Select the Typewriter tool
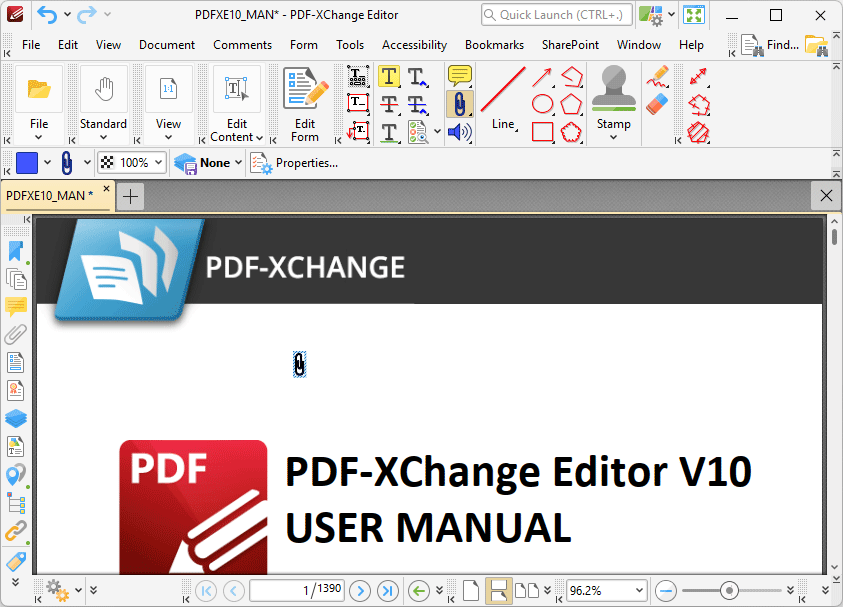The height and width of the screenshot is (607, 843). point(358,76)
